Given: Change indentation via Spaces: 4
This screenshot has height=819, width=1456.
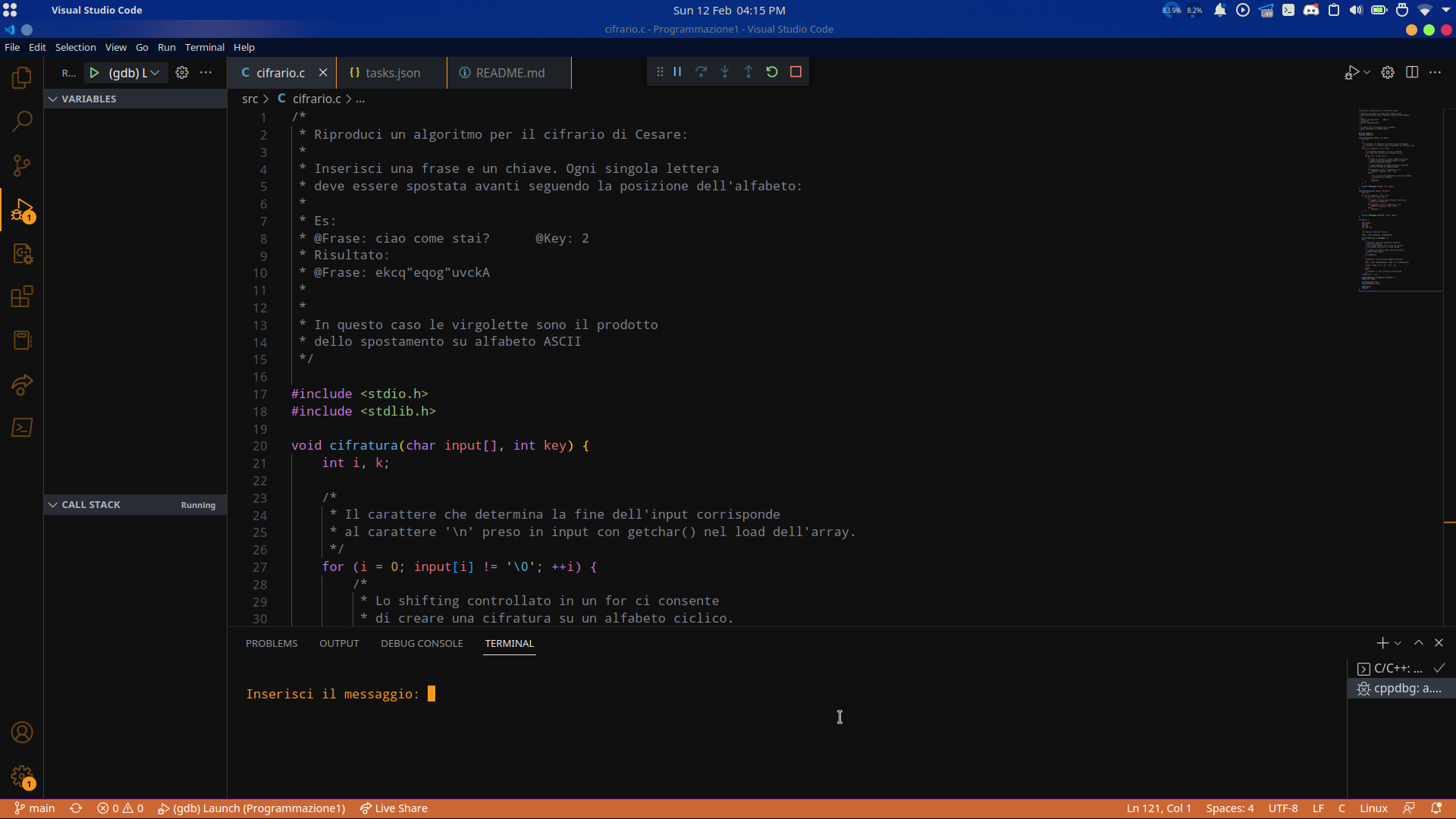Looking at the screenshot, I should (1229, 808).
